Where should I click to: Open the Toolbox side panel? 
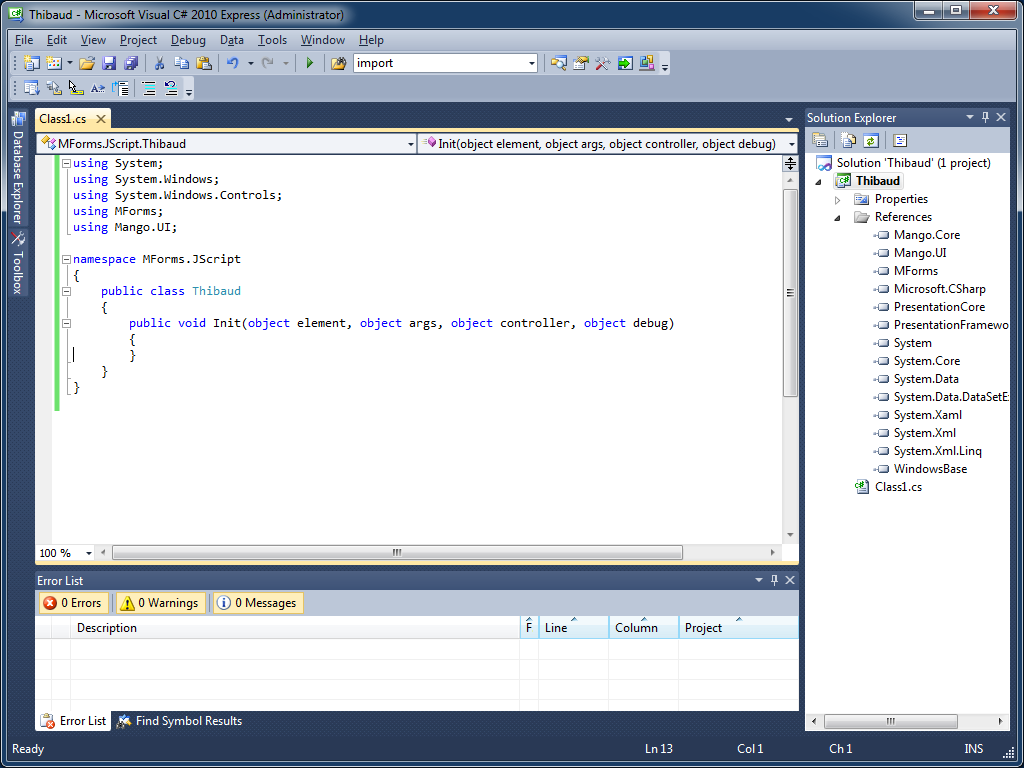(17, 264)
